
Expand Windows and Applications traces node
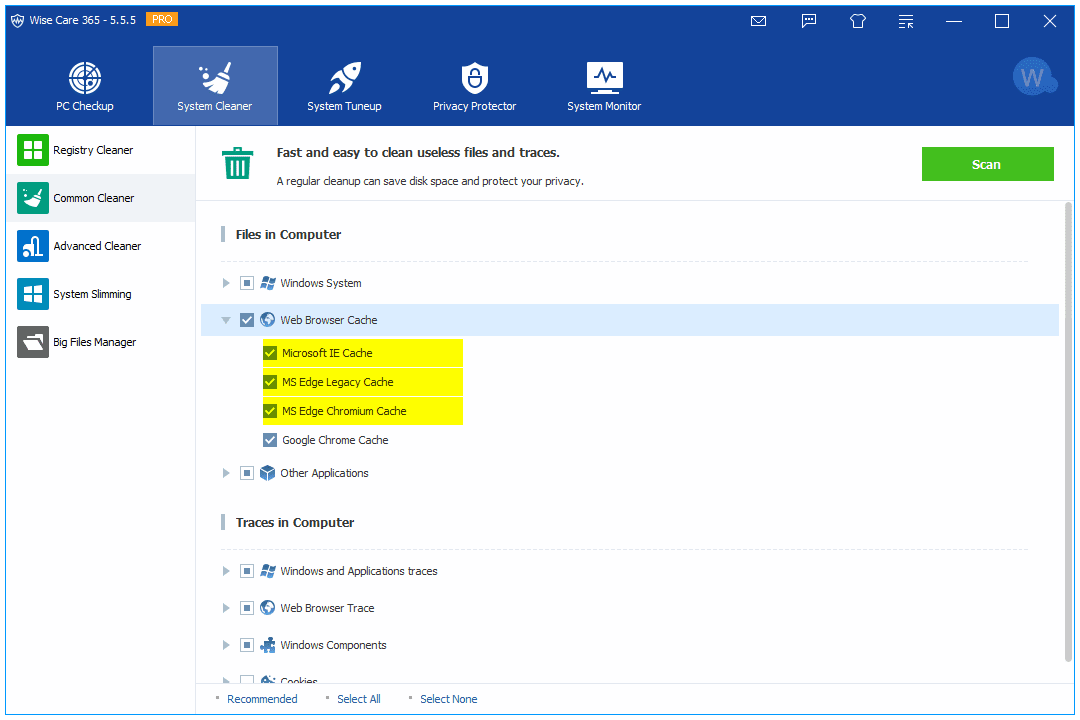[225, 571]
